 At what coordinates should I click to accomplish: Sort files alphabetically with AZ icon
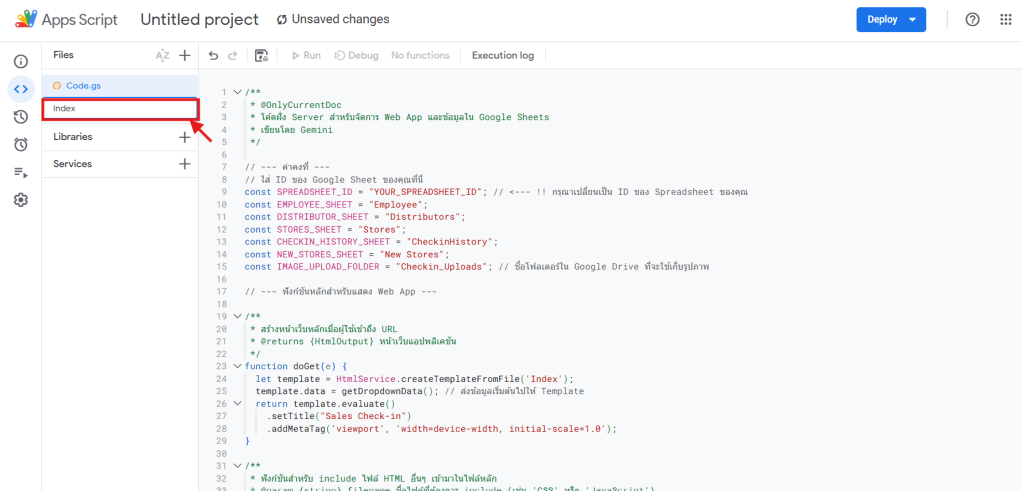point(162,56)
